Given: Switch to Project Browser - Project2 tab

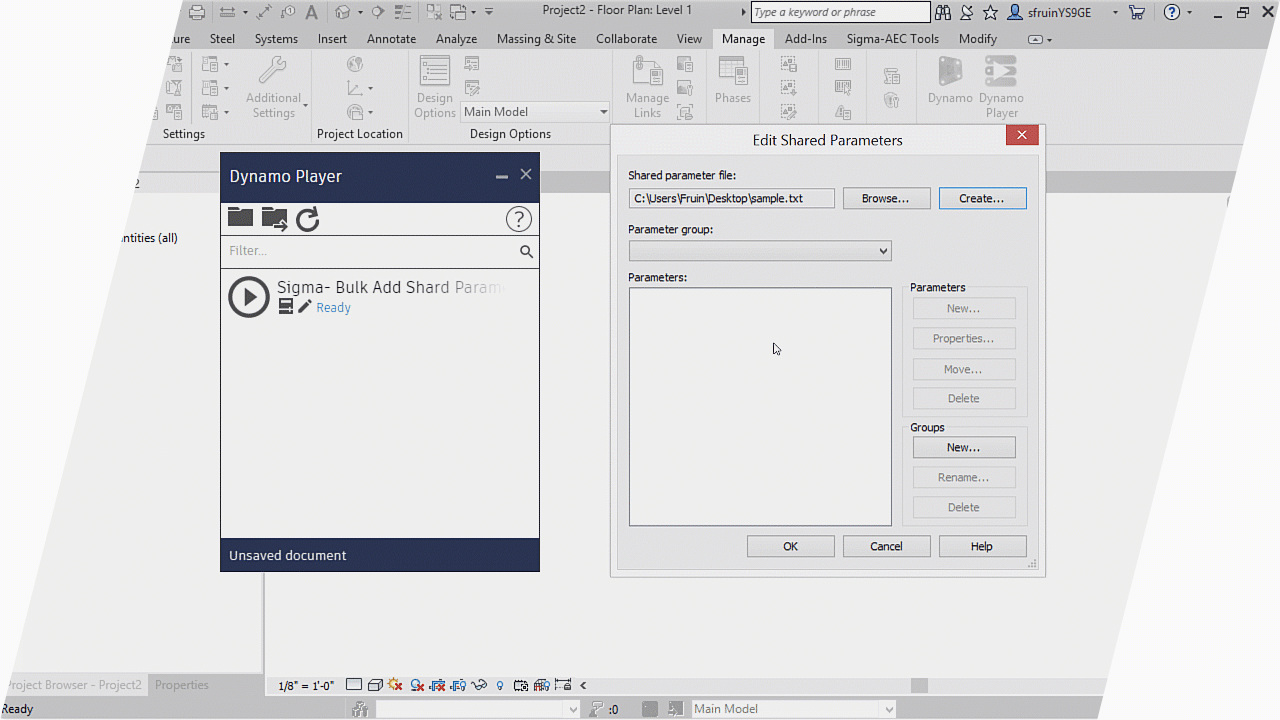Looking at the screenshot, I should tap(75, 685).
